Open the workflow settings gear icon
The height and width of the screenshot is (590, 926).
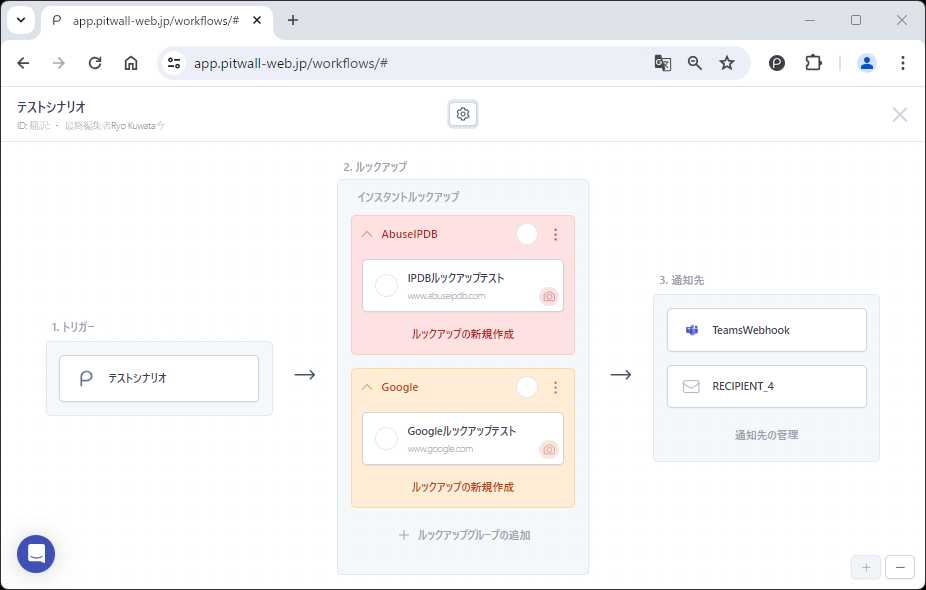462,114
